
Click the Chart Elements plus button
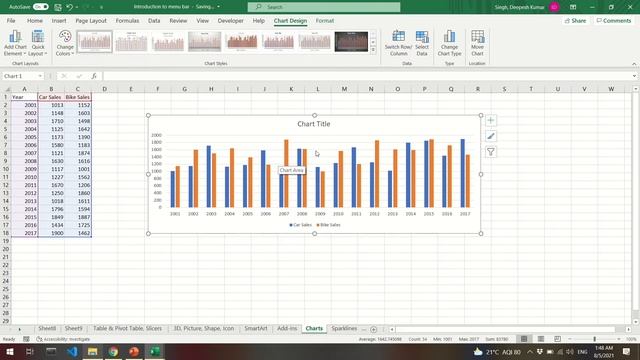[x=491, y=120]
